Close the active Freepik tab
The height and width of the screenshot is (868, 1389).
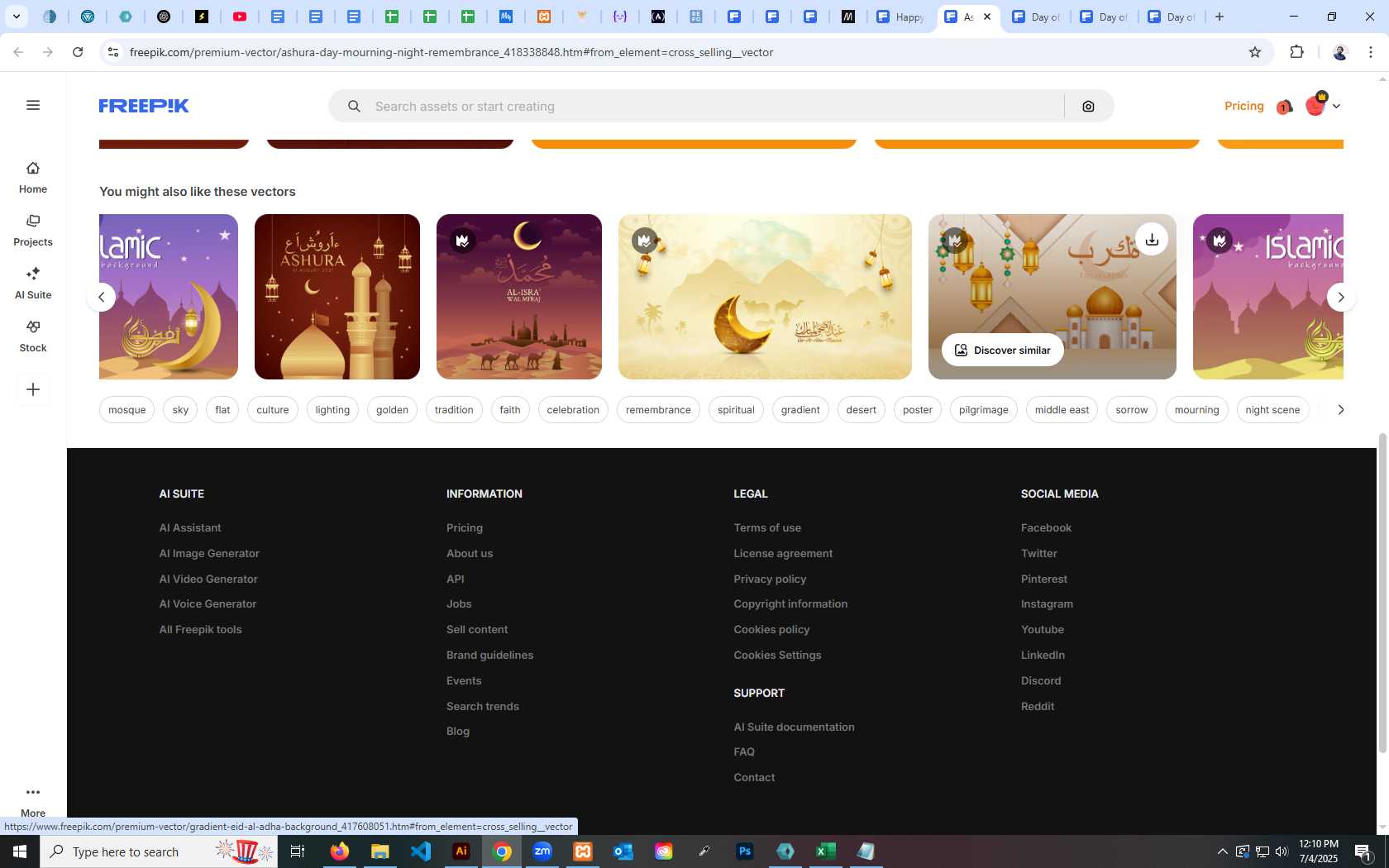point(987,17)
